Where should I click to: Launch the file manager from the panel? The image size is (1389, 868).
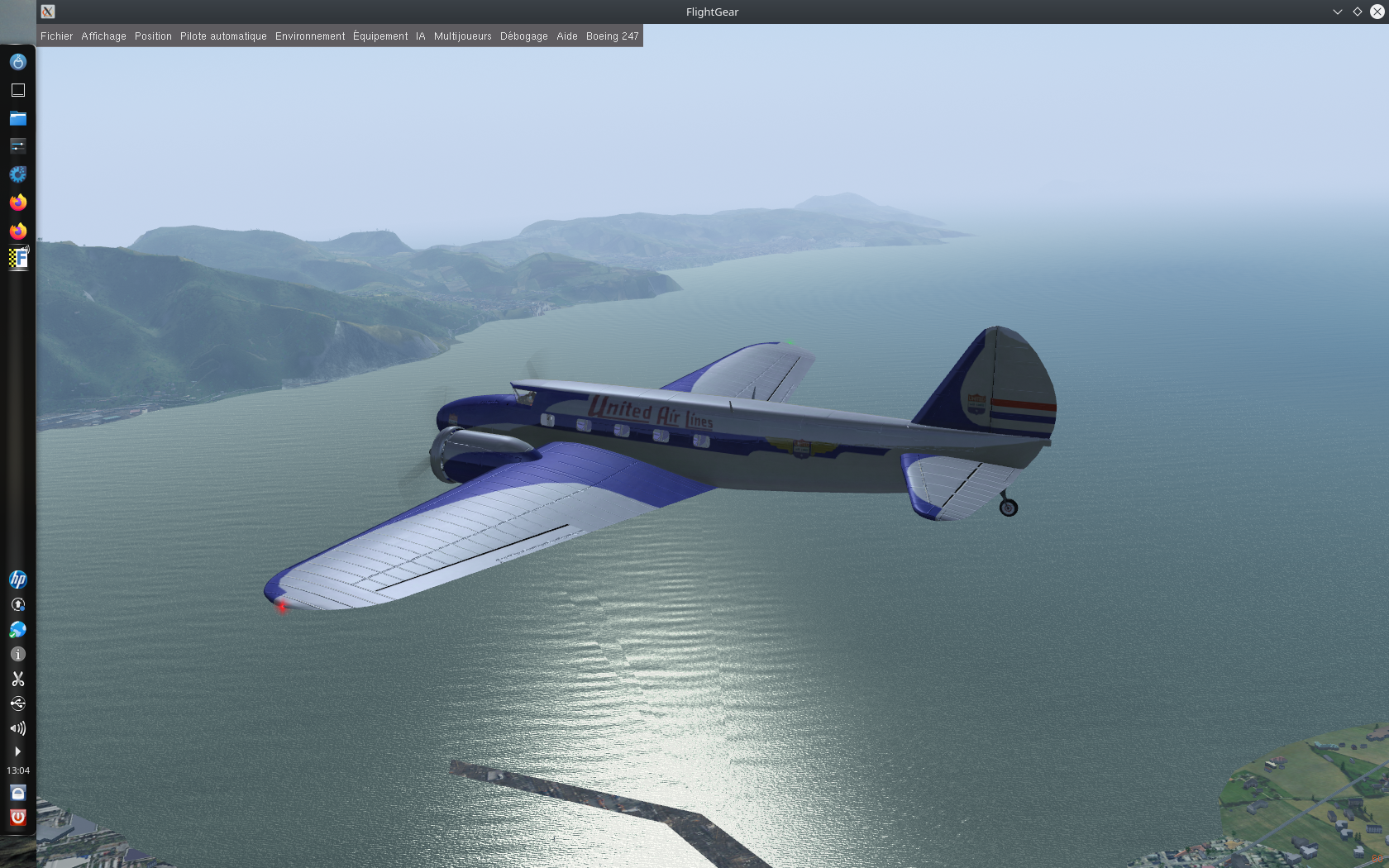17,118
